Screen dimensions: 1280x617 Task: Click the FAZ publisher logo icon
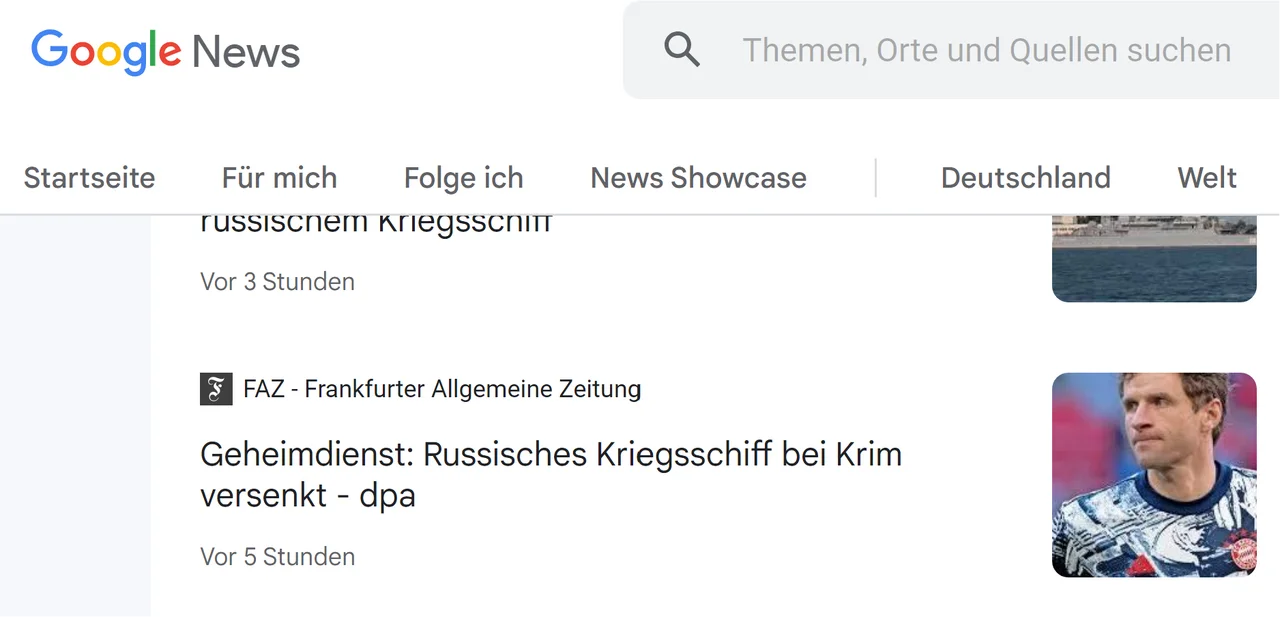[x=216, y=388]
